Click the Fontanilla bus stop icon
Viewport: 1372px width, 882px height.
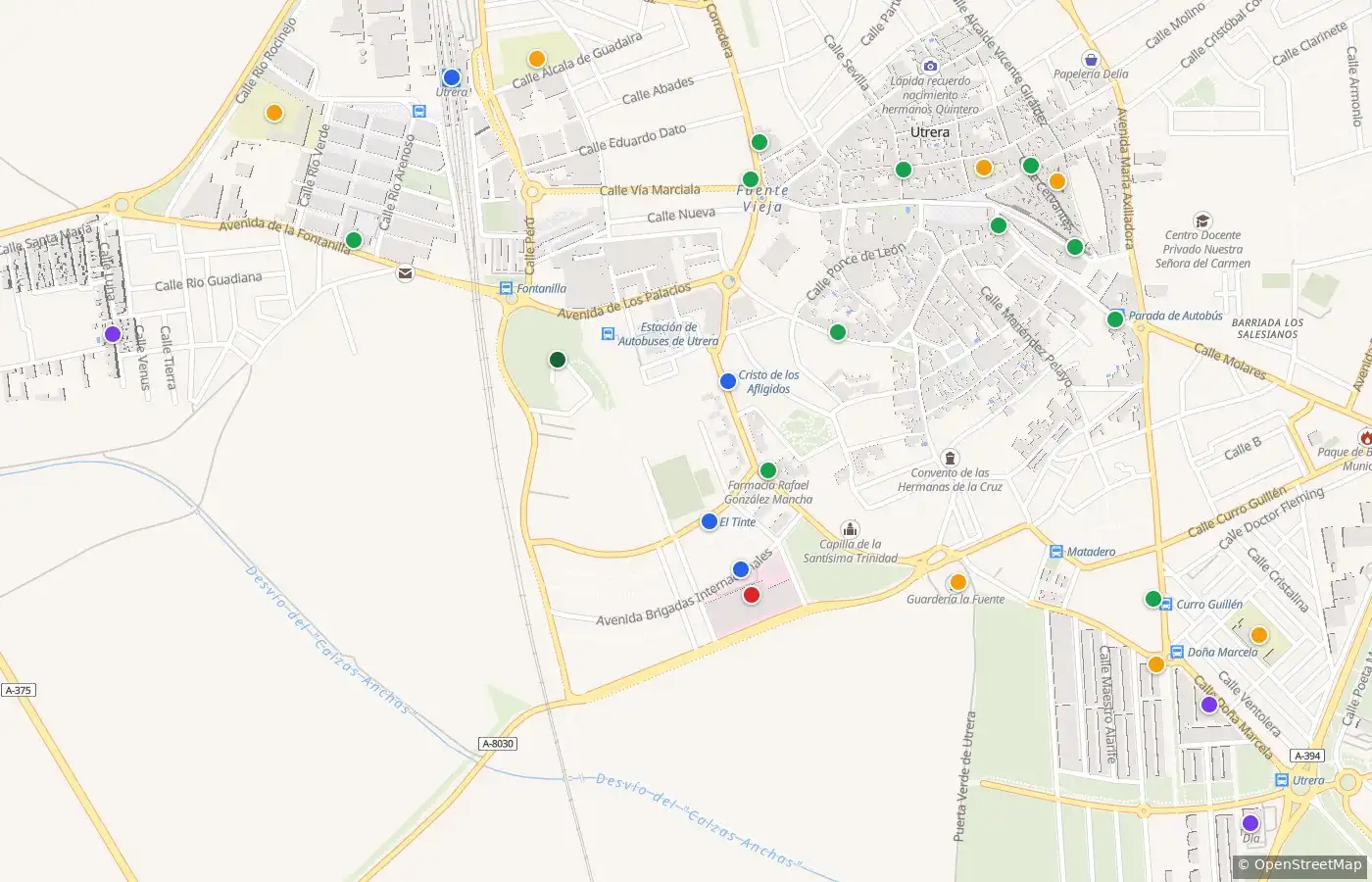click(x=506, y=288)
